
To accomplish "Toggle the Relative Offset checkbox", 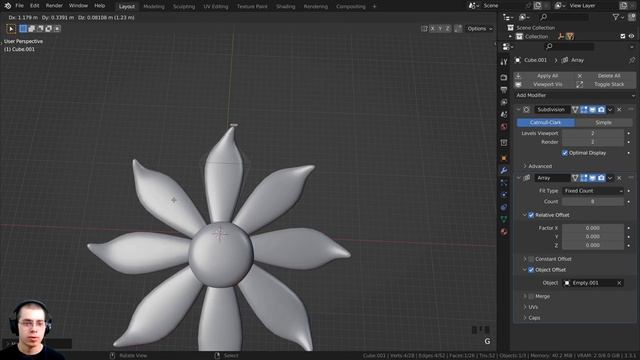I will (x=531, y=215).
